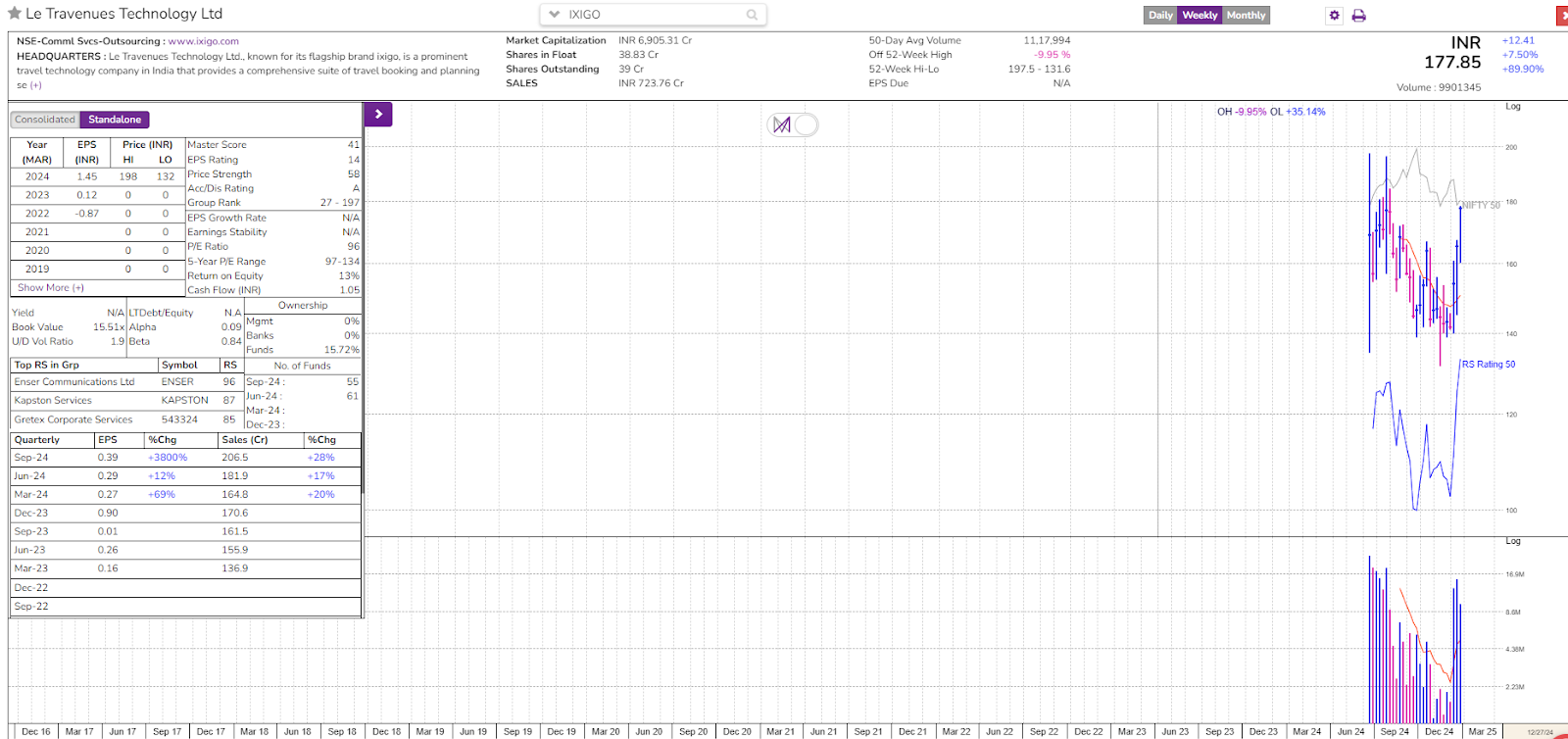Click the 2024 year row in EPS table
Viewport: 1568px width, 739px height.
coord(97,176)
